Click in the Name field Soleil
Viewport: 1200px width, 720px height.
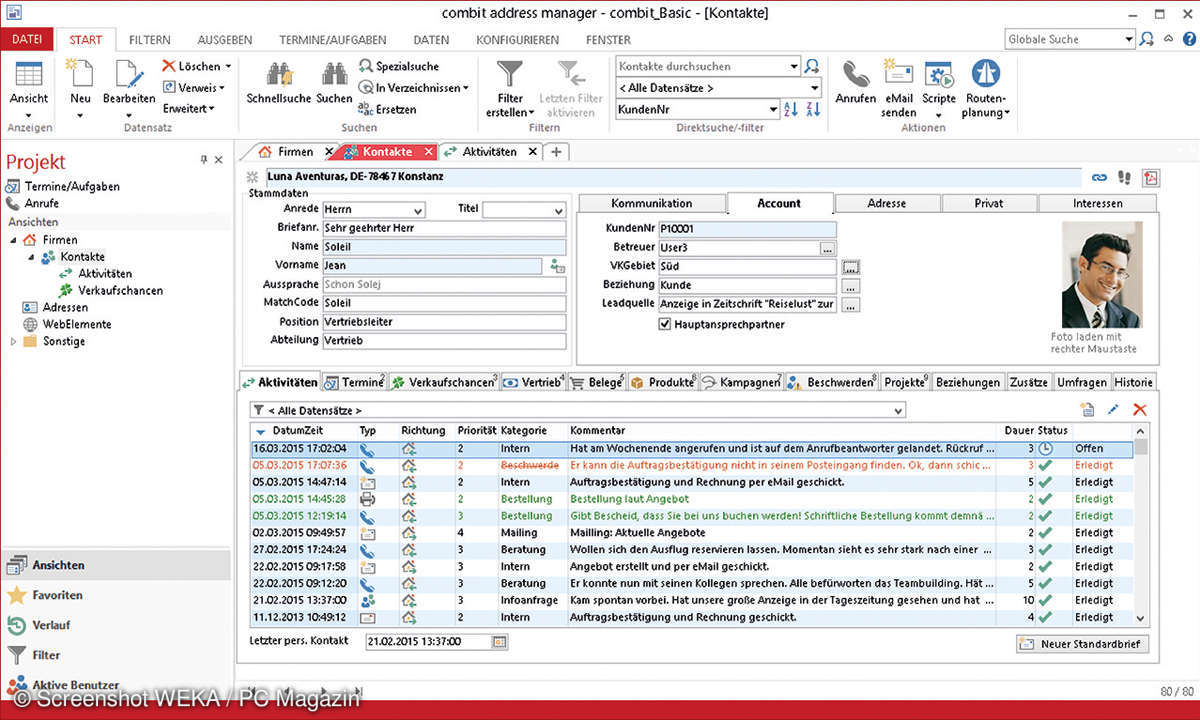click(x=443, y=247)
